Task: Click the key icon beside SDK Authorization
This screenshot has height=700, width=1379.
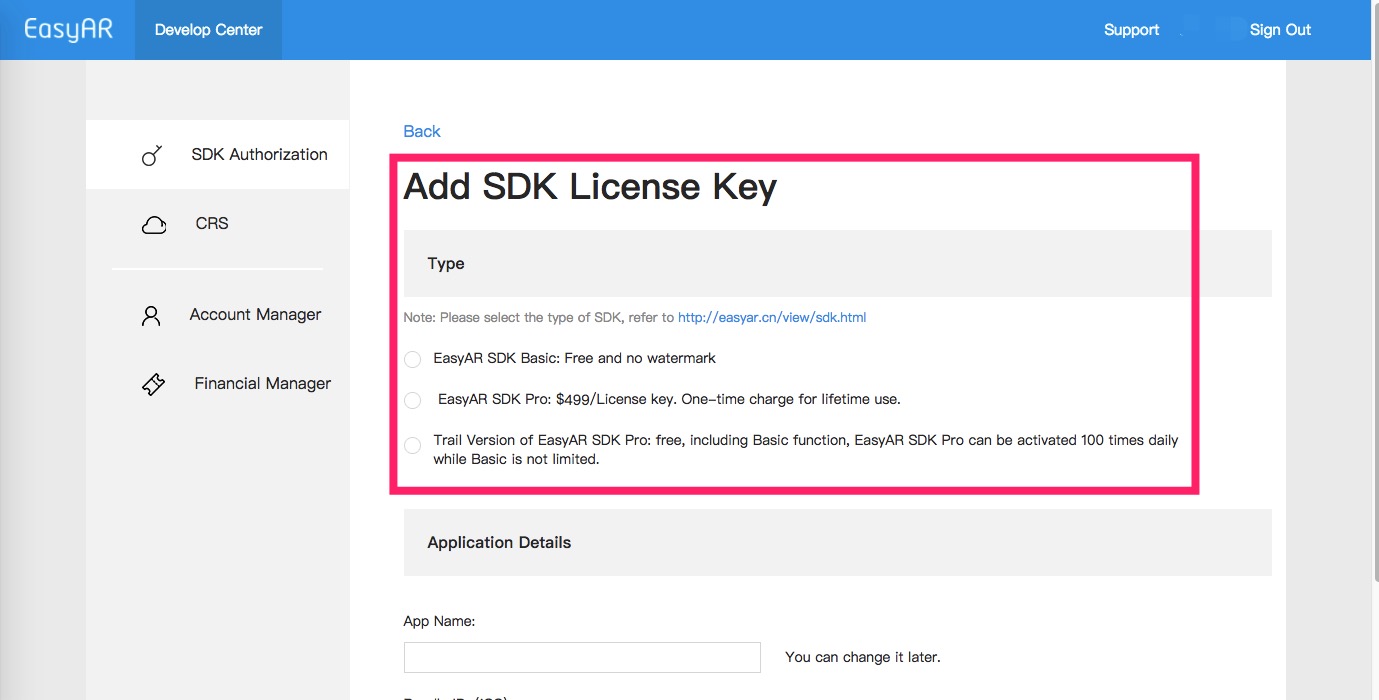Action: tap(152, 155)
